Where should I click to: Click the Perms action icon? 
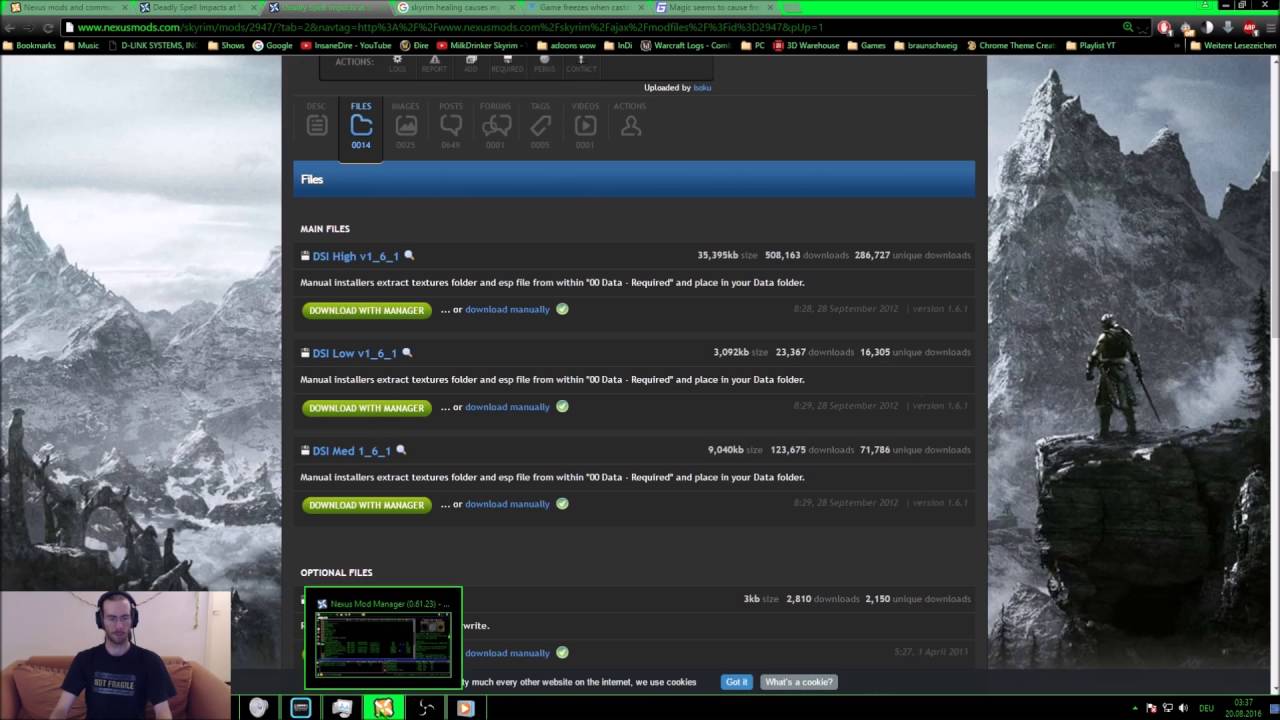pyautogui.click(x=544, y=64)
